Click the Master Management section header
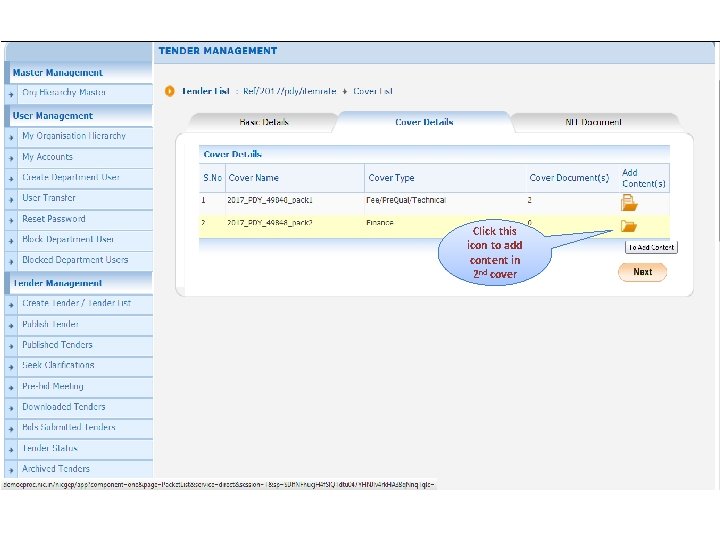720x540 pixels. point(58,73)
